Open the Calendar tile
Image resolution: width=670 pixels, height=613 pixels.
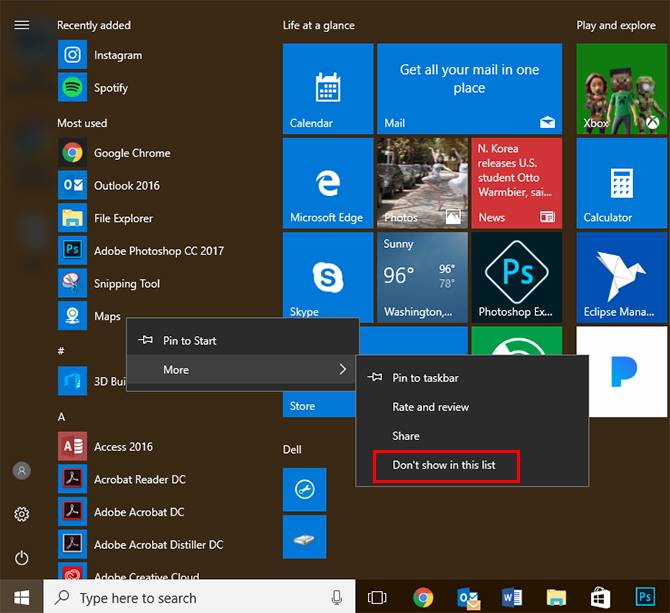pos(328,88)
